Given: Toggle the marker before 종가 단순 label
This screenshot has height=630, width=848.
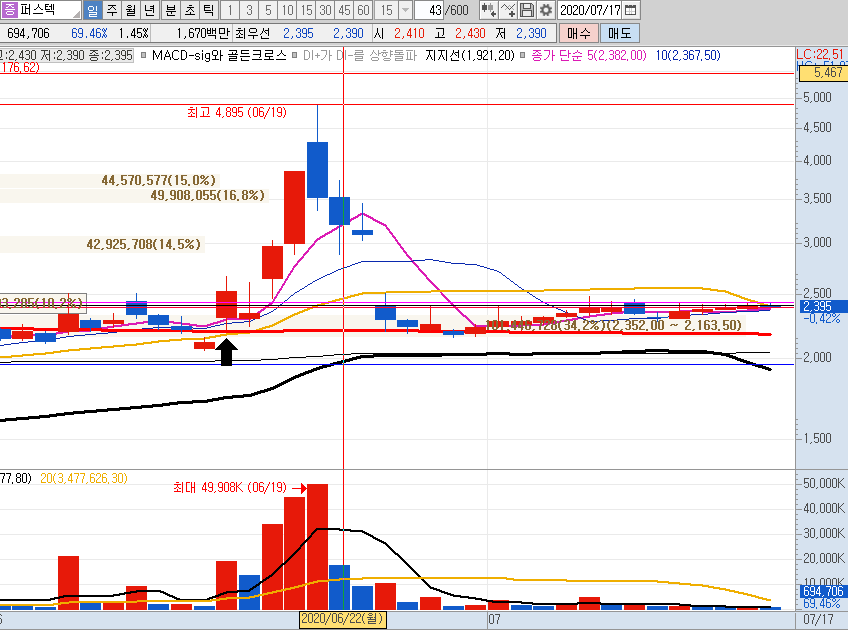Looking at the screenshot, I should coord(523,55).
